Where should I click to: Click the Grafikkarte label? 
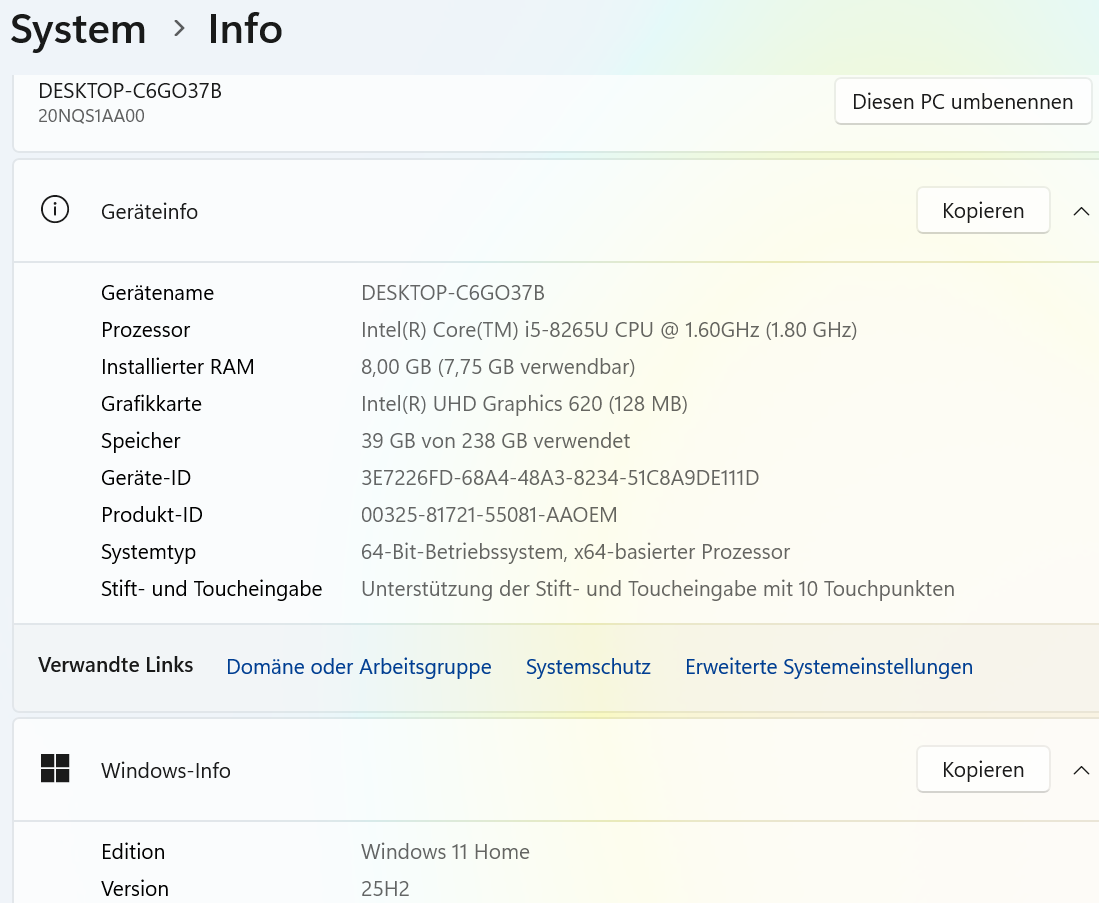(x=151, y=404)
